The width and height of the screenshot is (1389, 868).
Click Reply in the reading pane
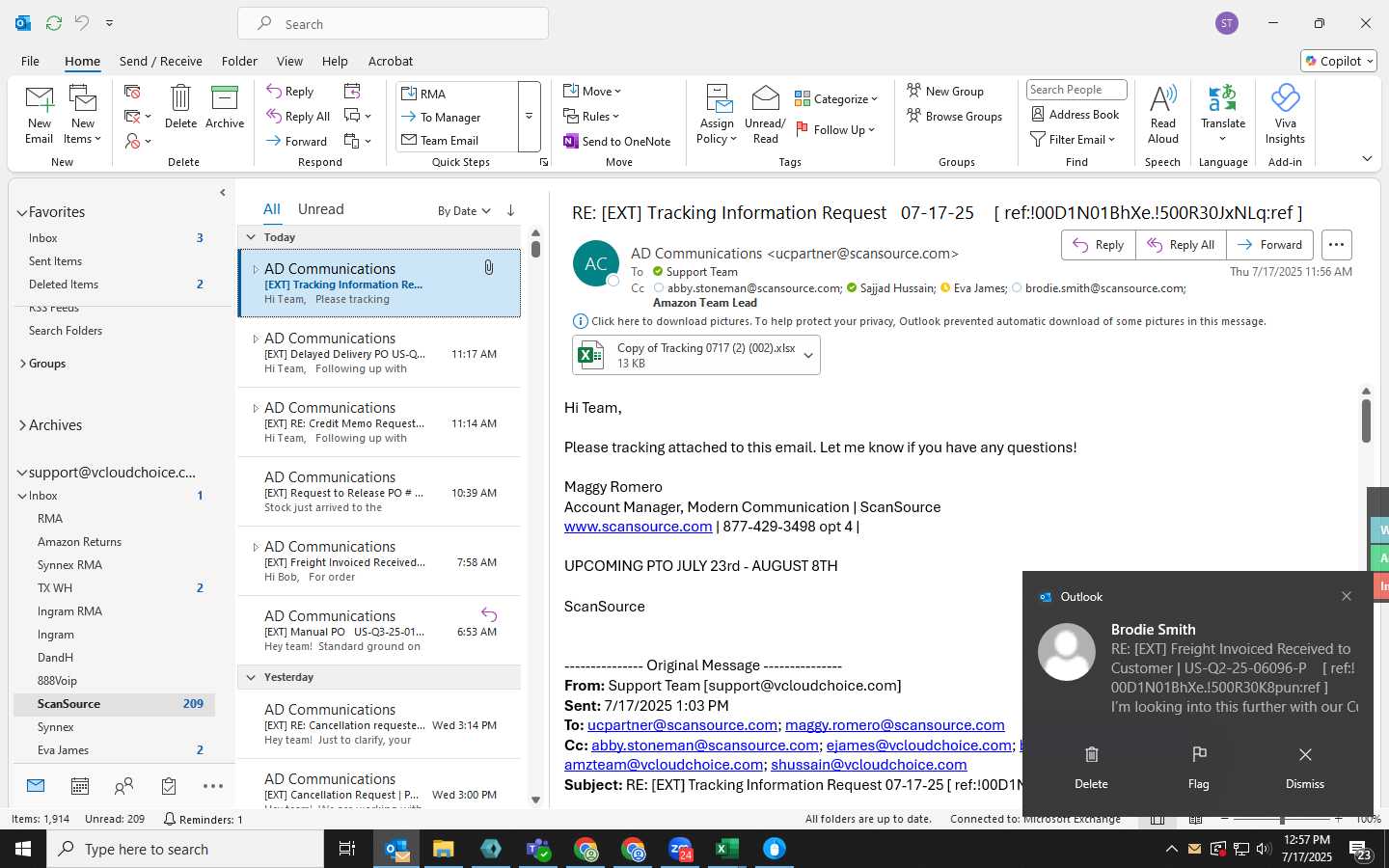[1099, 245]
